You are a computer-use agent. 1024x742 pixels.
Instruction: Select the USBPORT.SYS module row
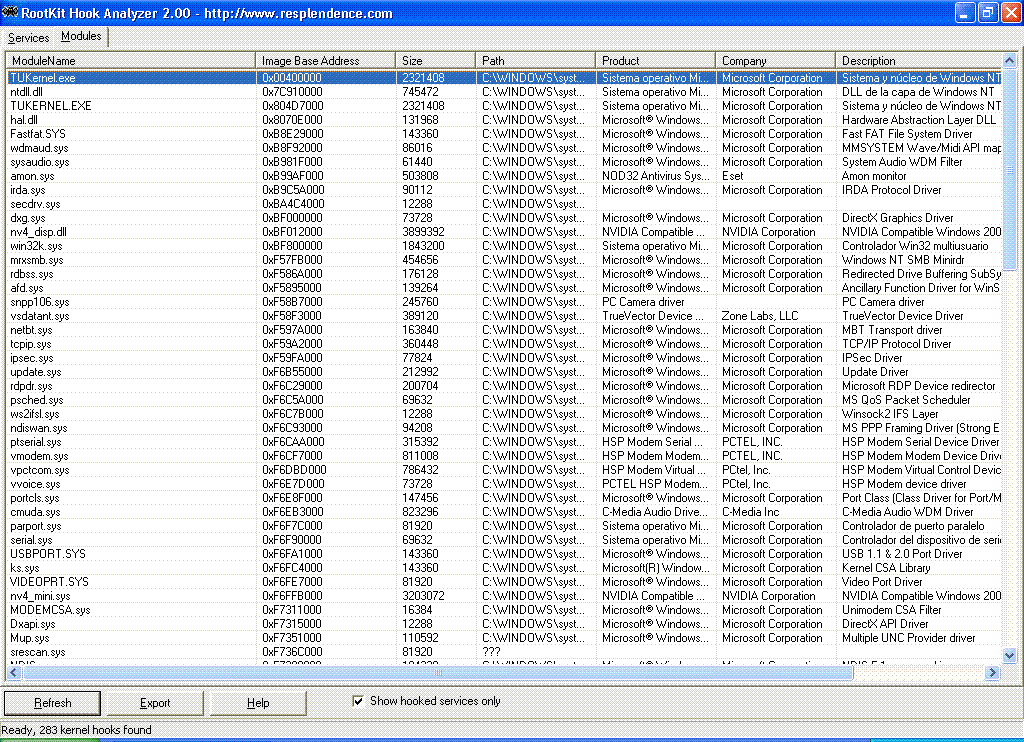click(x=504, y=554)
